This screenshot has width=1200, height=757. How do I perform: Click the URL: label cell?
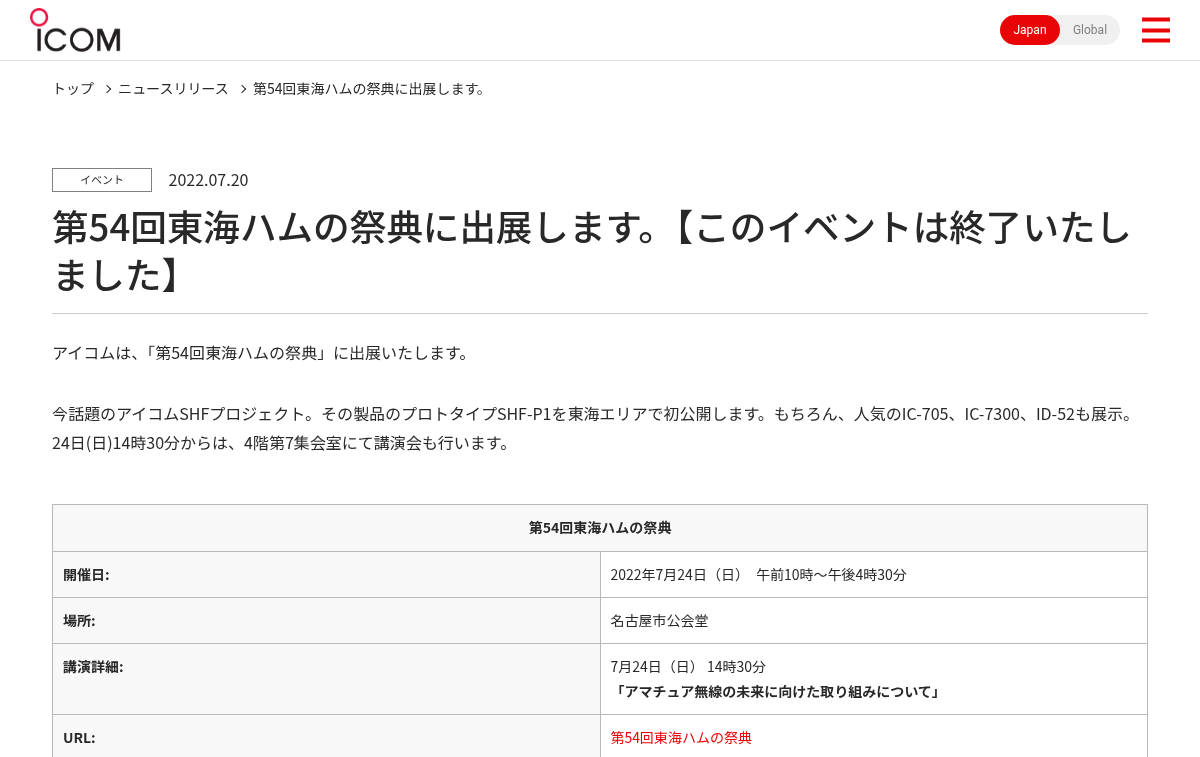(326, 737)
